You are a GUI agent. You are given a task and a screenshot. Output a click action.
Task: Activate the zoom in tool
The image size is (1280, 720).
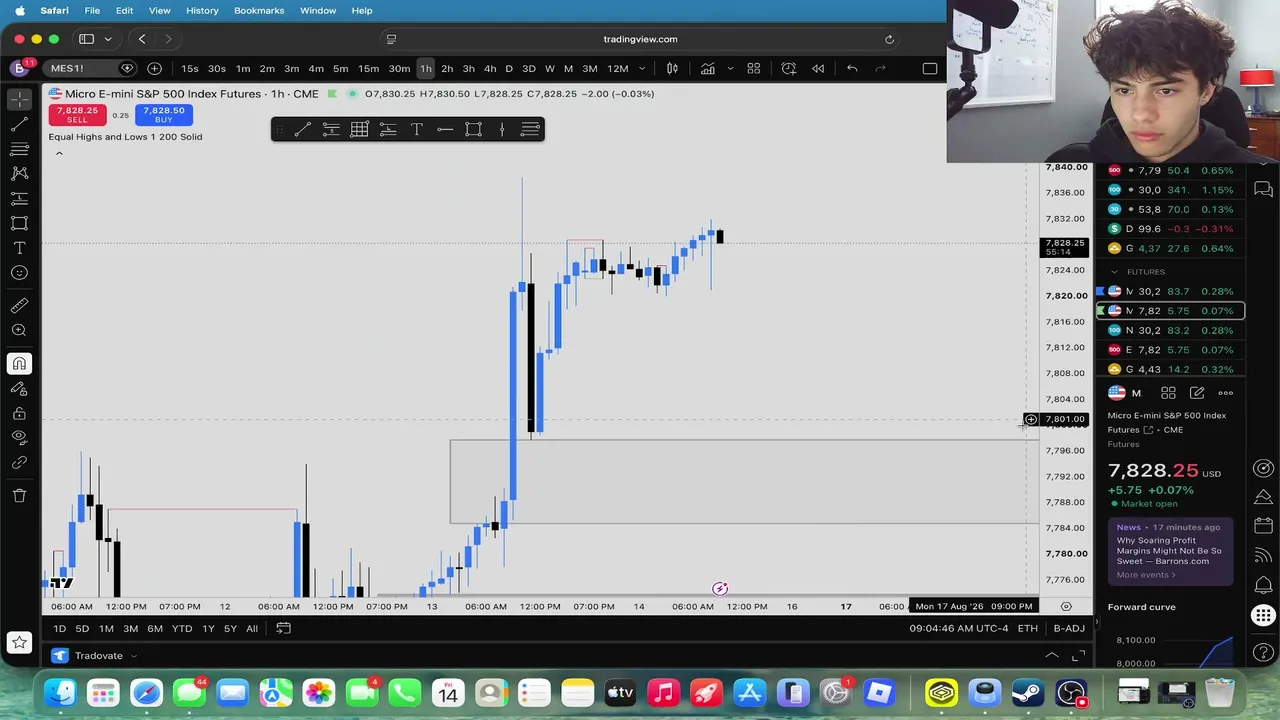coord(19,330)
